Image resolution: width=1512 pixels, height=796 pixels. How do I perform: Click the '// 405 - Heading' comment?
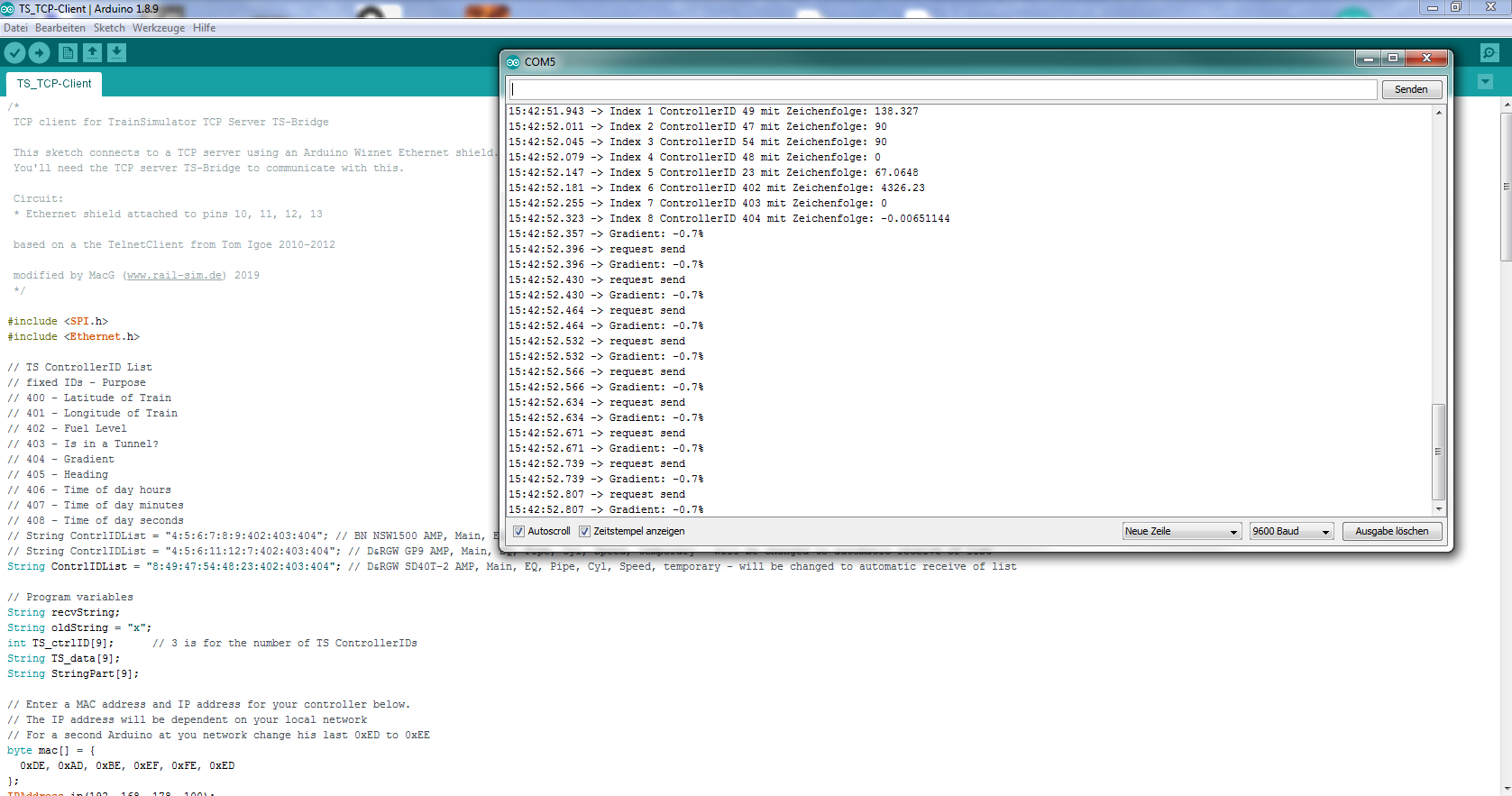click(58, 475)
